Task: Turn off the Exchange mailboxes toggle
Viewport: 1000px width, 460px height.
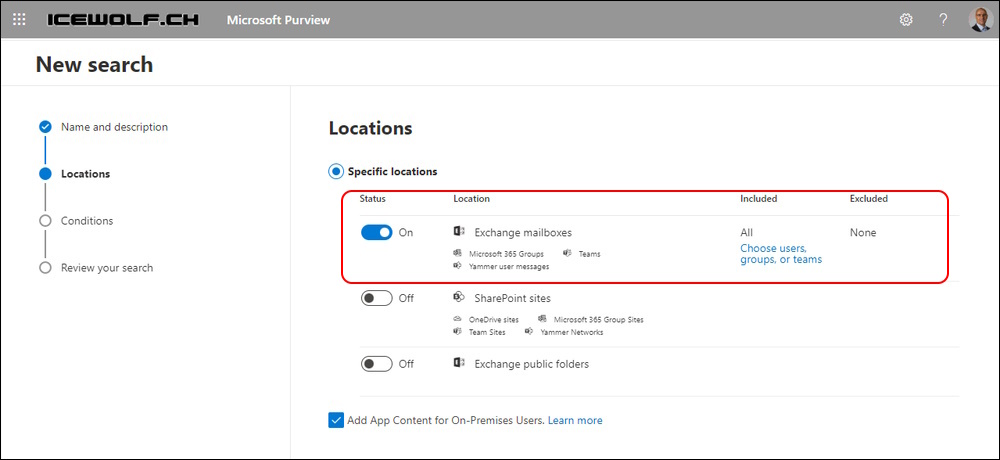Action: pos(376,233)
